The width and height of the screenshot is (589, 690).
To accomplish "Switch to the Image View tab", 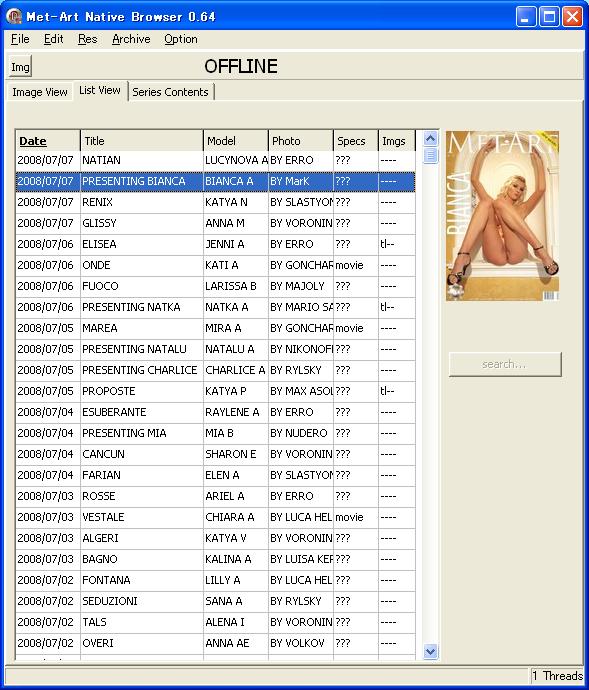I will (40, 92).
